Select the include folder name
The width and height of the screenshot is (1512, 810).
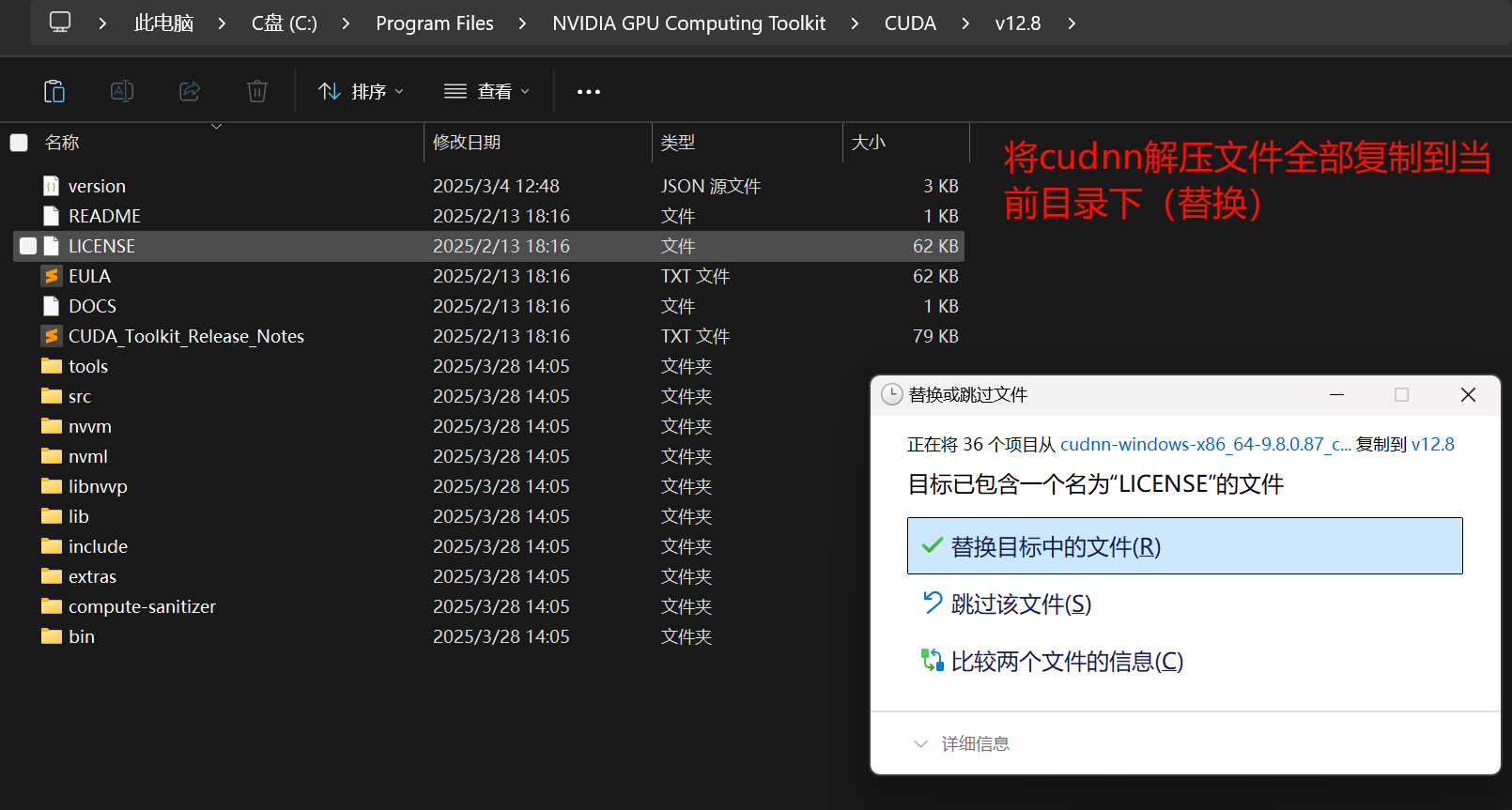click(x=98, y=546)
